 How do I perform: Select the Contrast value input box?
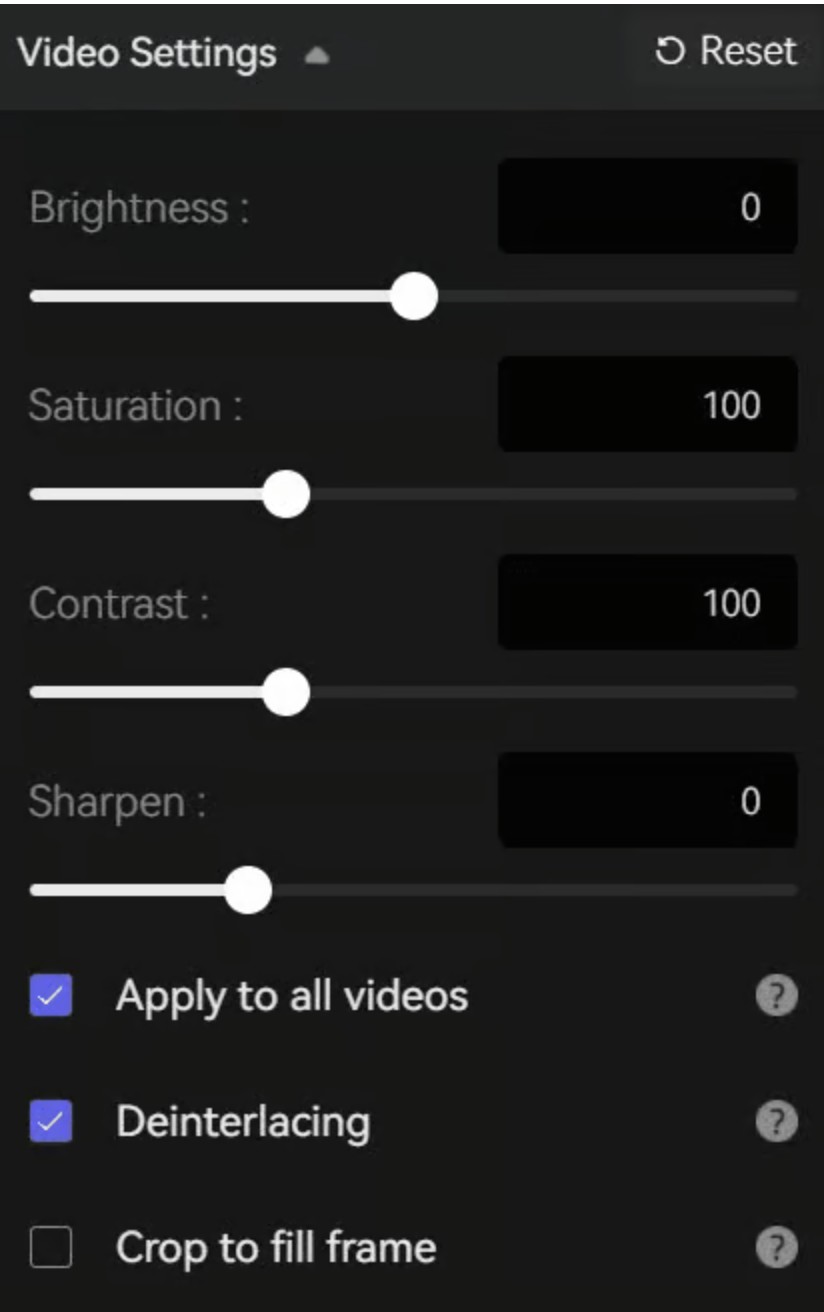pyautogui.click(x=647, y=603)
